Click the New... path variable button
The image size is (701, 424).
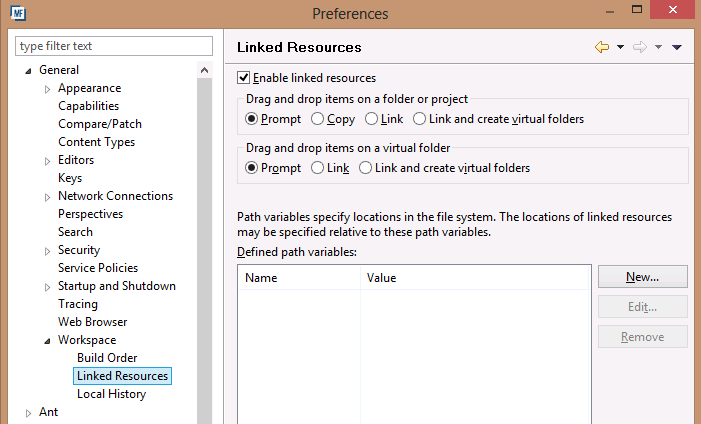(642, 276)
